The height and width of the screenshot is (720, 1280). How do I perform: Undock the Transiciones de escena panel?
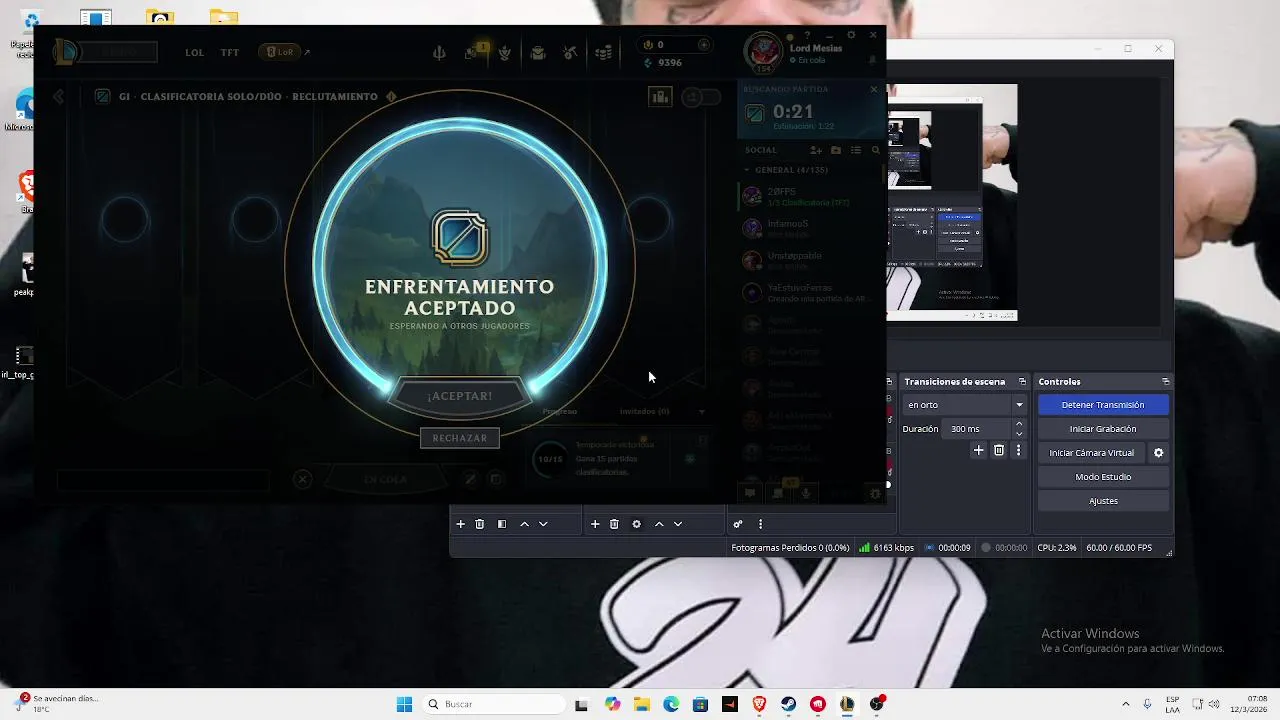[1022, 382]
